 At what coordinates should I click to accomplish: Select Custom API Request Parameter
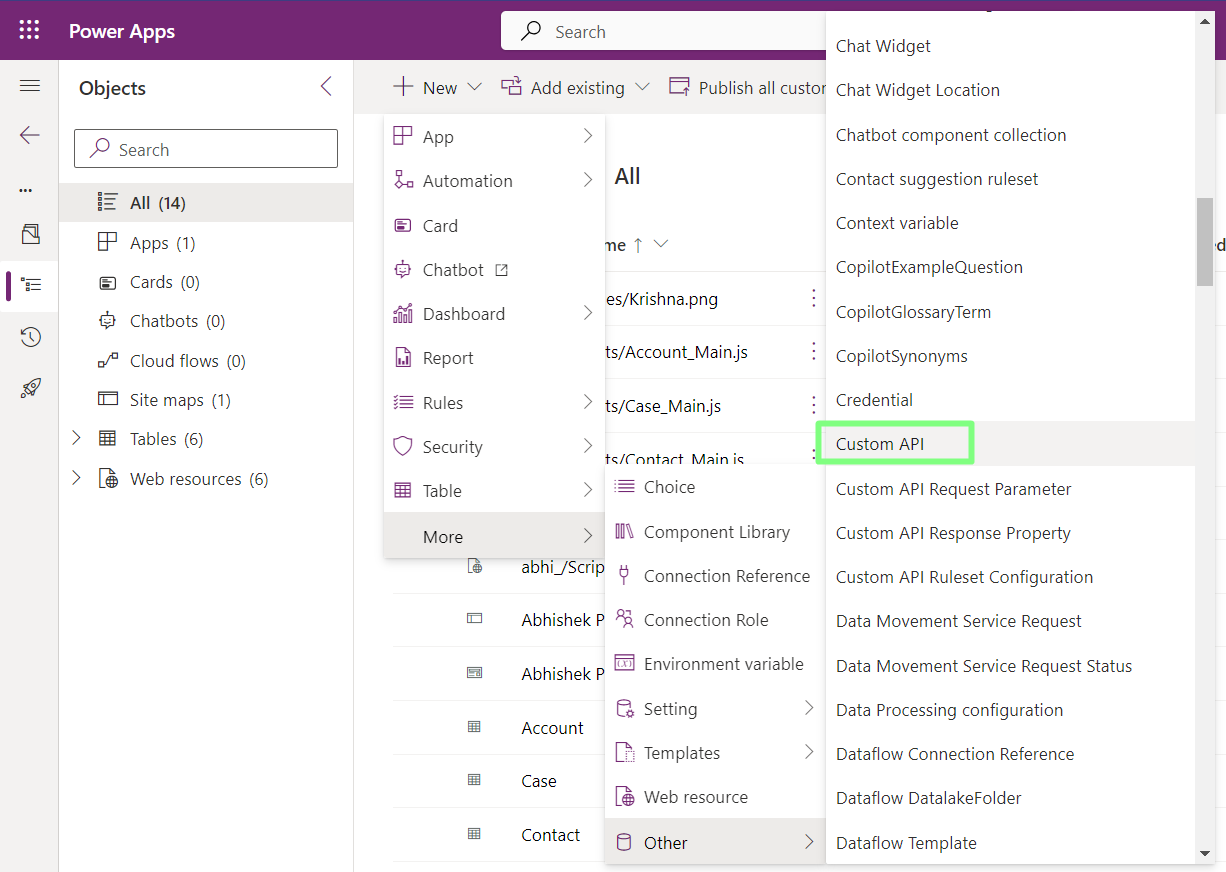1010,488
